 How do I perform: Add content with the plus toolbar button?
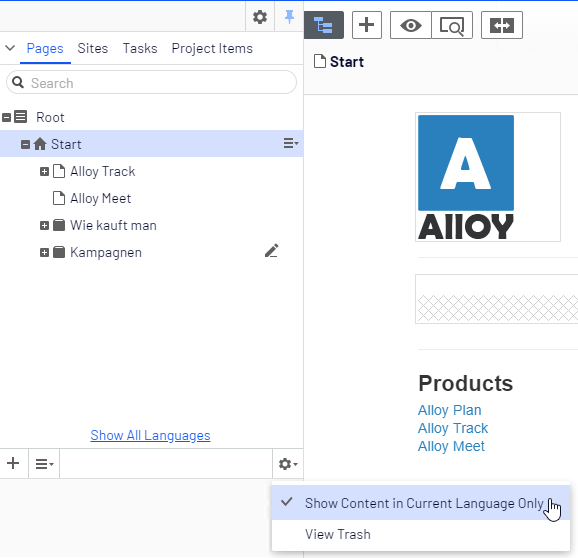pos(367,25)
